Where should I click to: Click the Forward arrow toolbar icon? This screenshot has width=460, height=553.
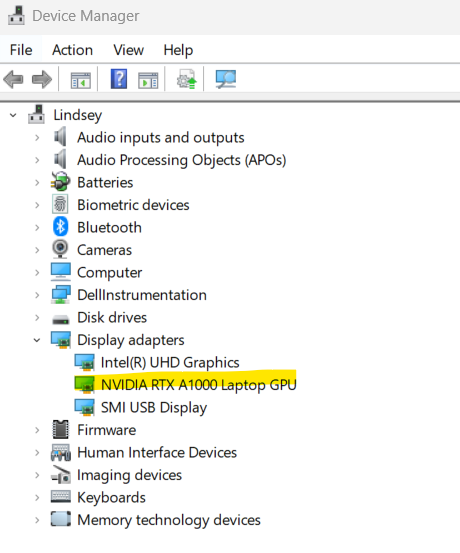coord(42,79)
